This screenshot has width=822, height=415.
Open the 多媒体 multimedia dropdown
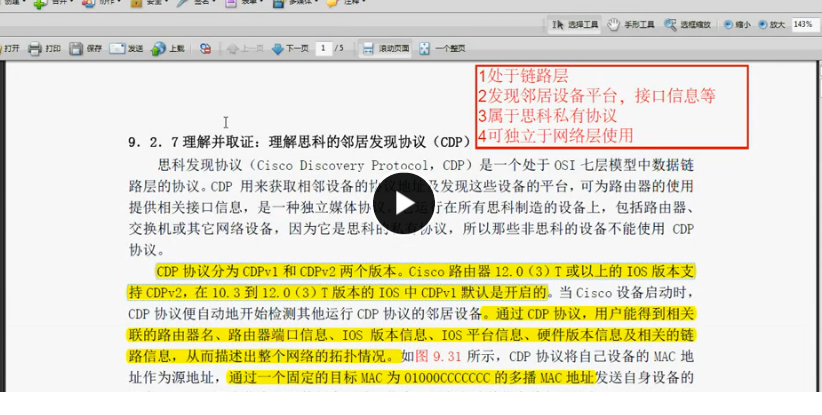point(294,3)
